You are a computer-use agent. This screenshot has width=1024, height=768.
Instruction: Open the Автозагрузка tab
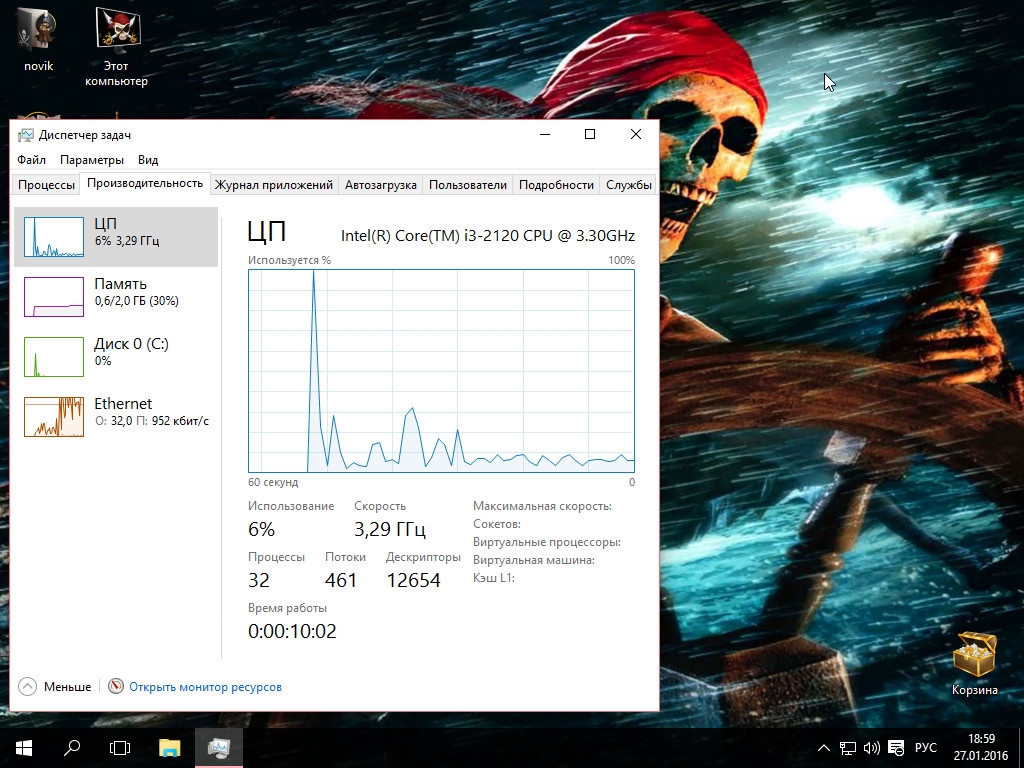pos(380,185)
